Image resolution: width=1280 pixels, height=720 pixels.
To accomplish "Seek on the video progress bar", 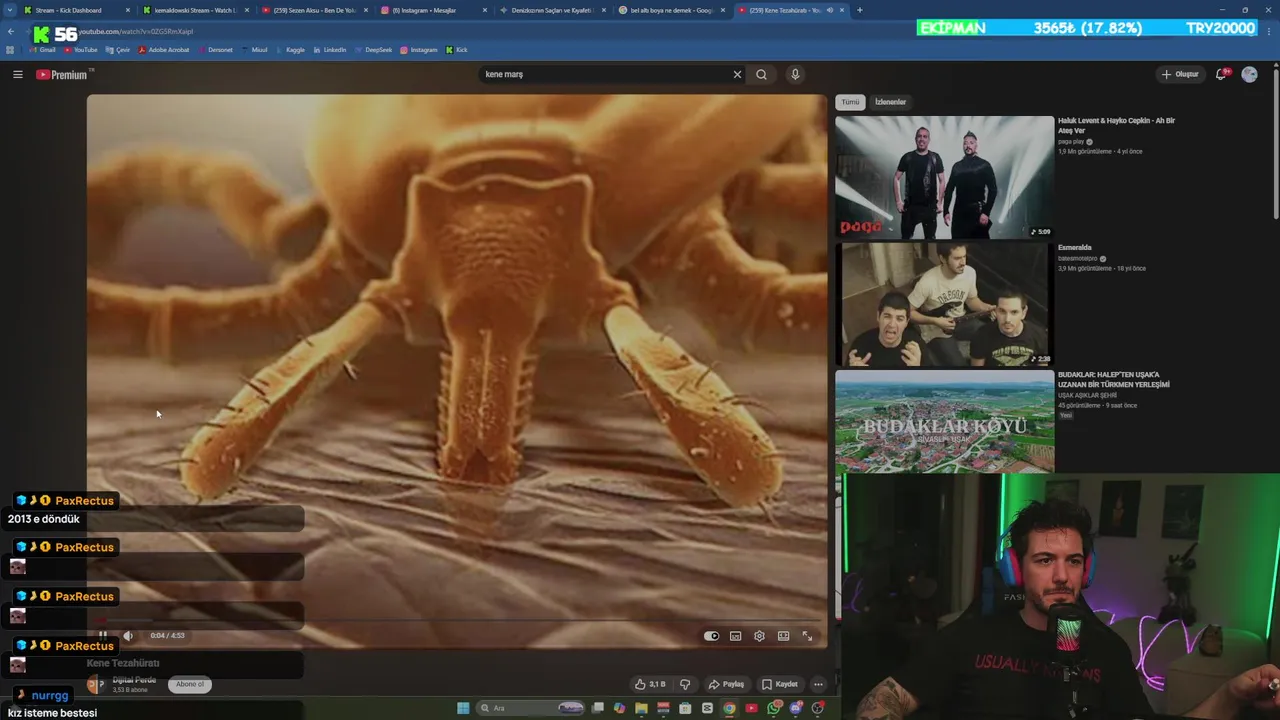I will (x=457, y=620).
